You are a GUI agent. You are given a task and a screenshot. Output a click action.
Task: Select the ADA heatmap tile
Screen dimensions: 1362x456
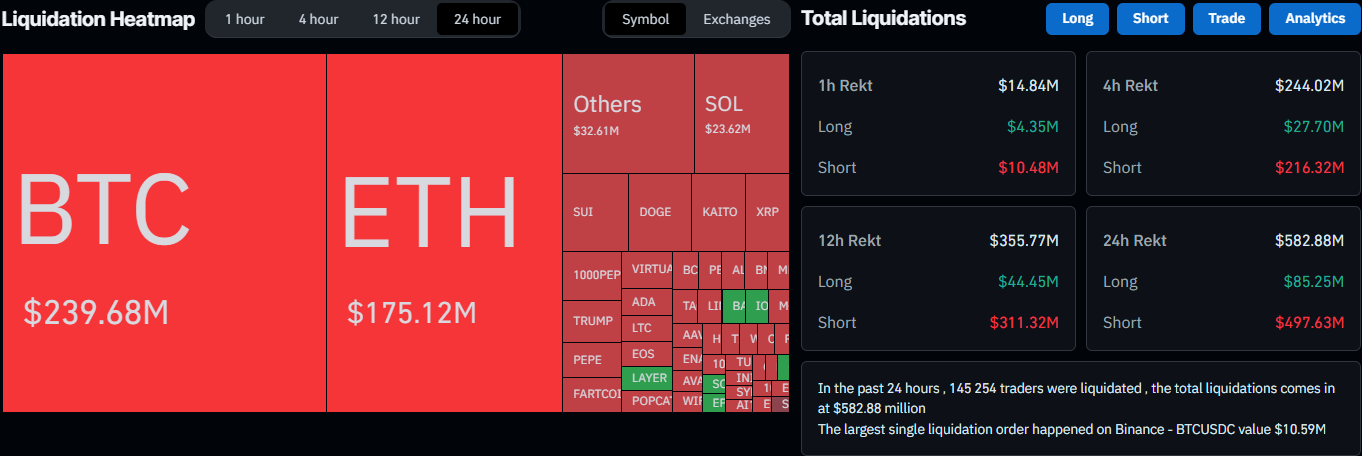click(x=647, y=302)
